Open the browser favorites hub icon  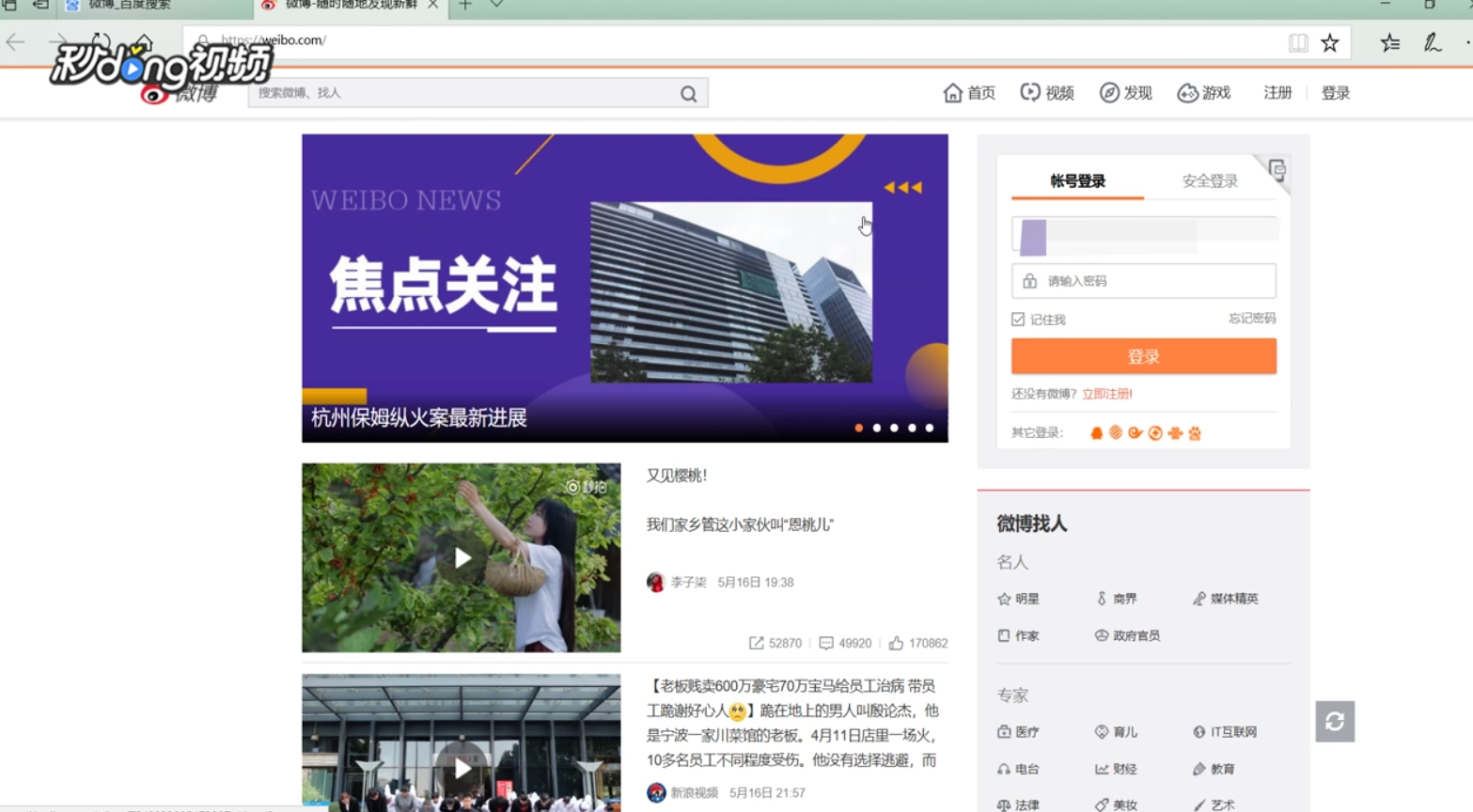point(1390,42)
